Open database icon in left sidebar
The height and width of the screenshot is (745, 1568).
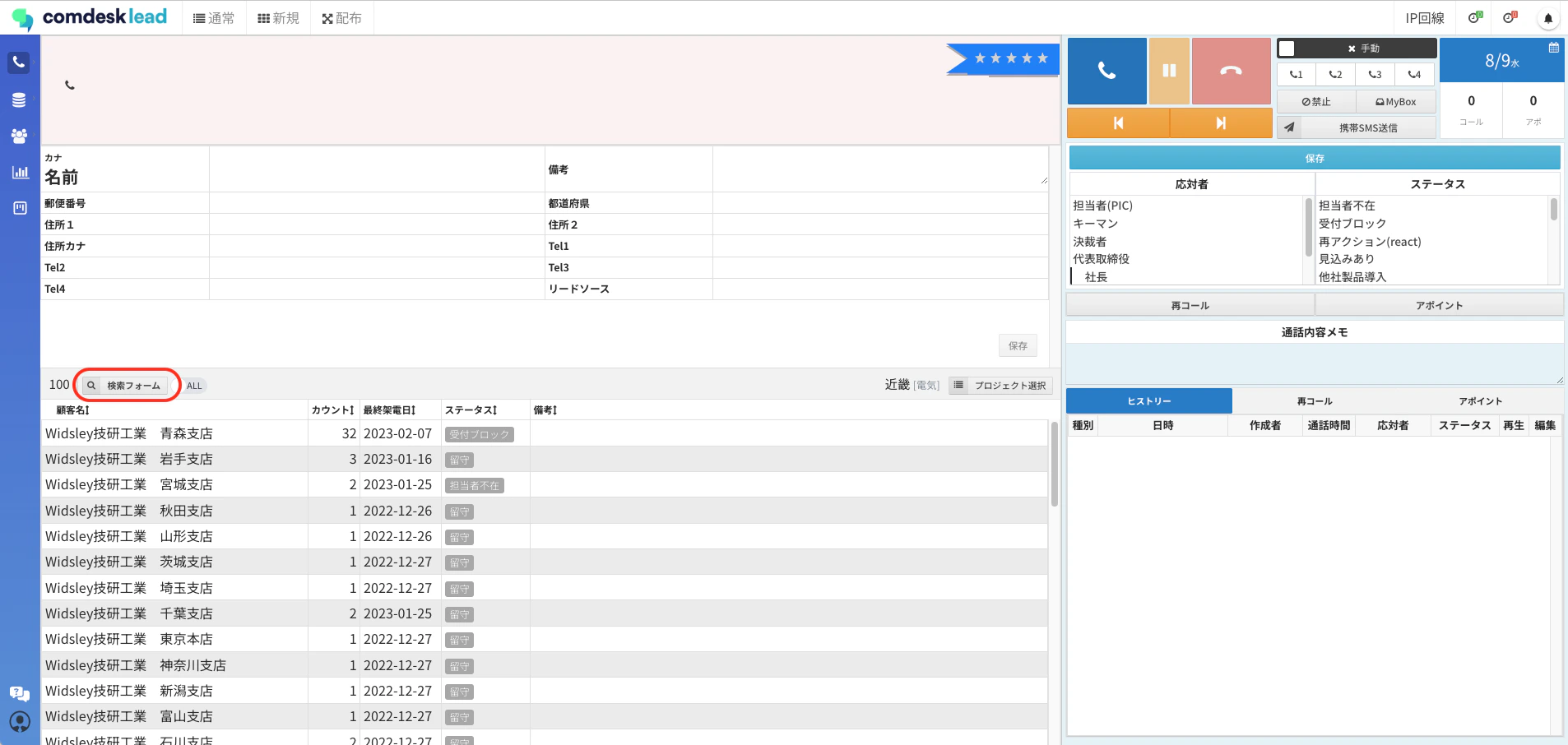pyautogui.click(x=19, y=100)
